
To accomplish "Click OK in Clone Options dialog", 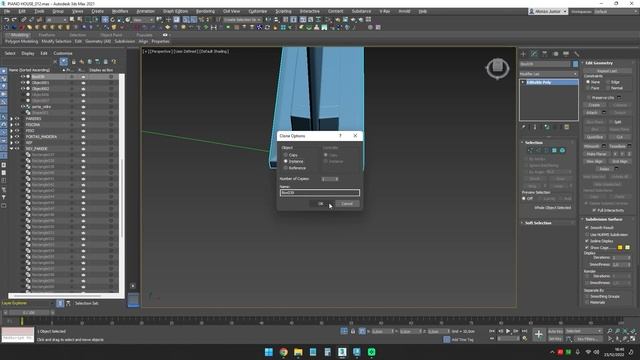I will click(320, 204).
